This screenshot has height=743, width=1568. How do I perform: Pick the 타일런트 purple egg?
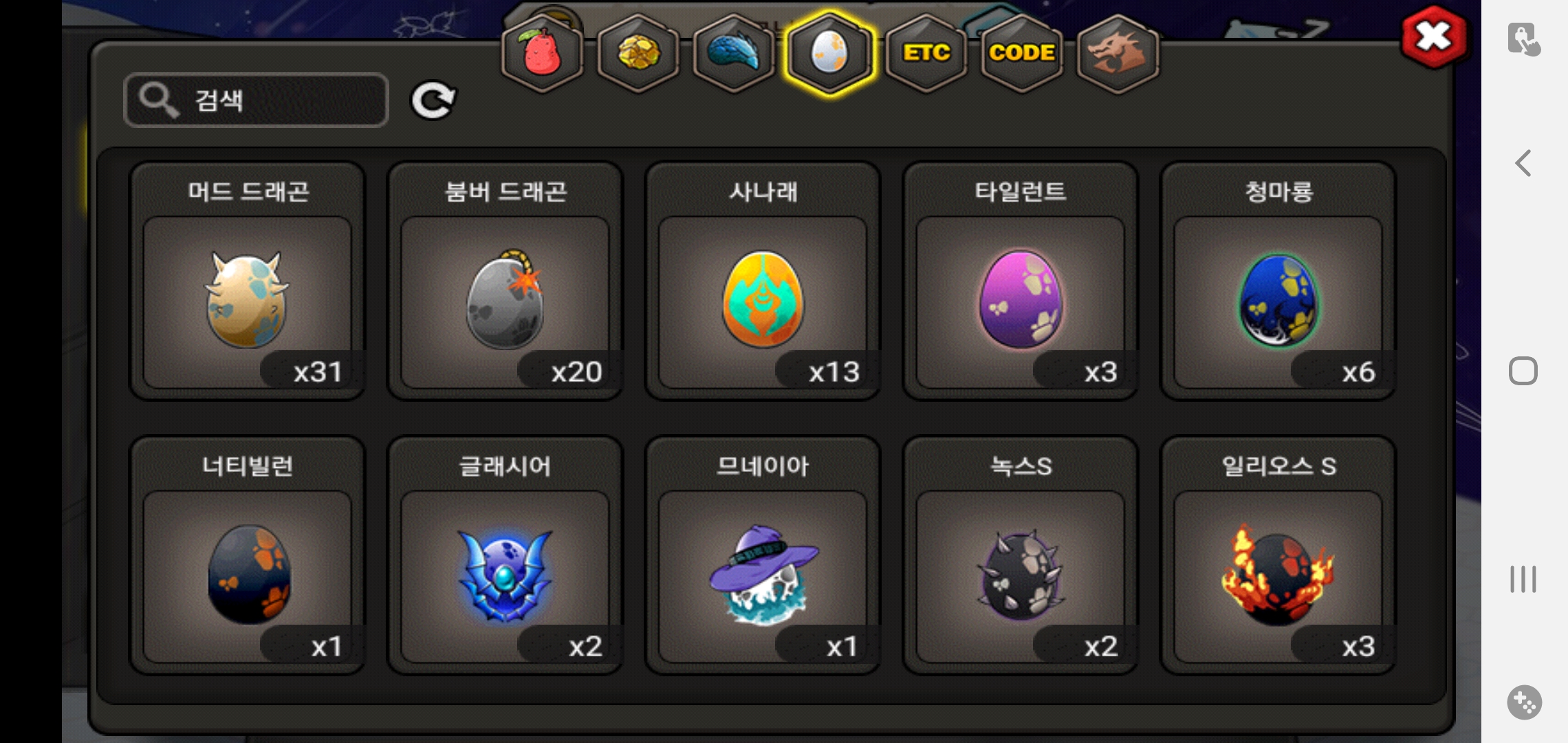click(x=1021, y=281)
